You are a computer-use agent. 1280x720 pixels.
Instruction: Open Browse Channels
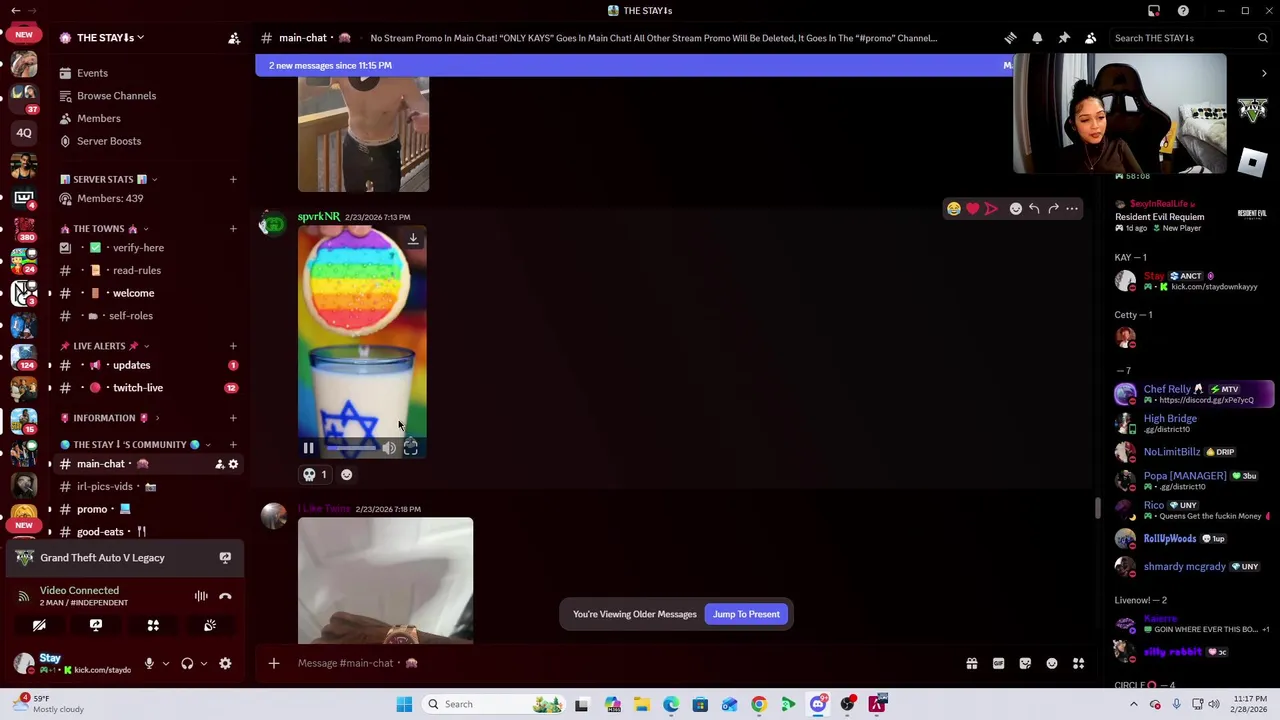coord(116,96)
